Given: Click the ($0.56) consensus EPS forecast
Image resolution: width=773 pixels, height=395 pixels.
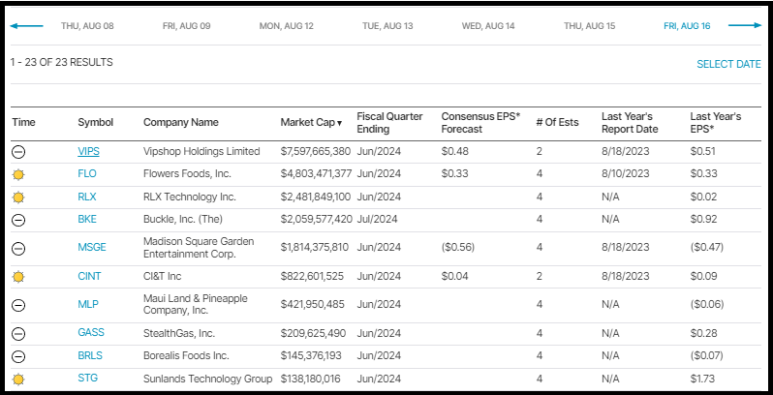Looking at the screenshot, I should click(x=458, y=248).
